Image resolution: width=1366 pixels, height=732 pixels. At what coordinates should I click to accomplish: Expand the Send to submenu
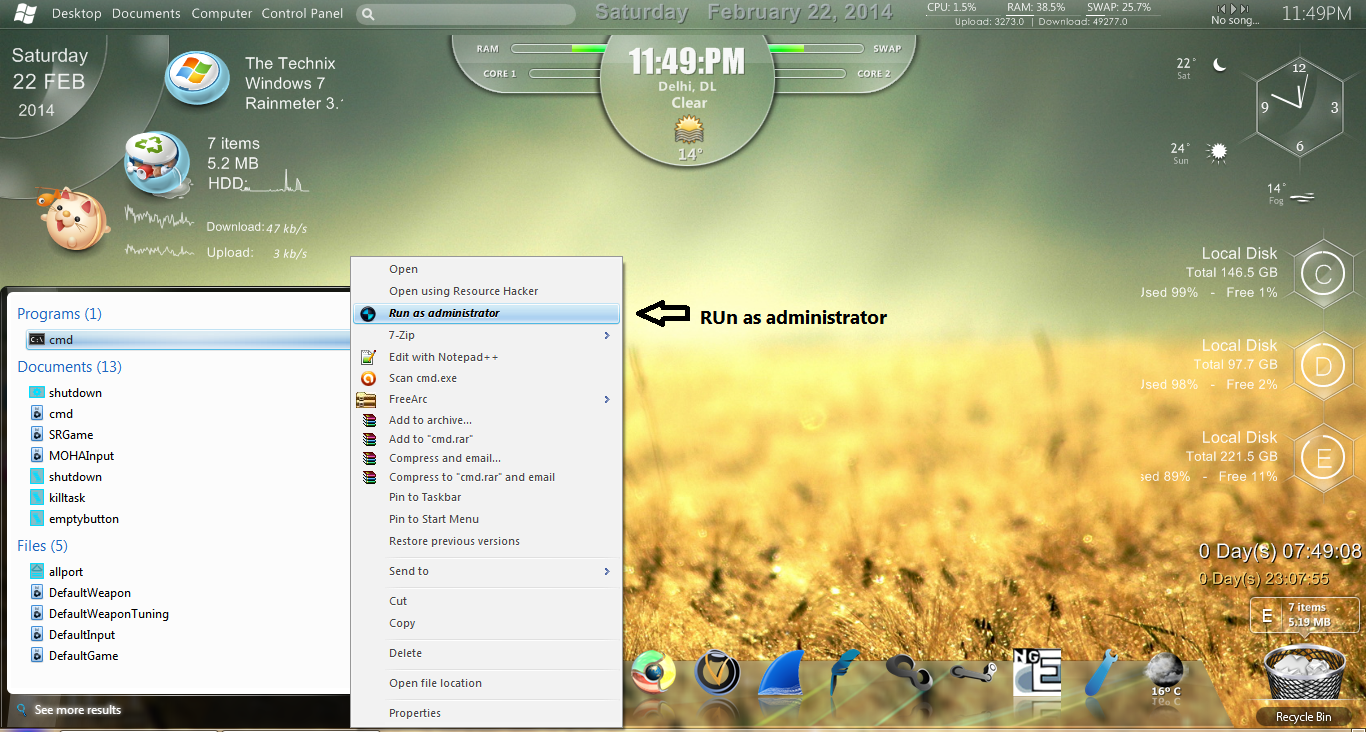click(487, 571)
